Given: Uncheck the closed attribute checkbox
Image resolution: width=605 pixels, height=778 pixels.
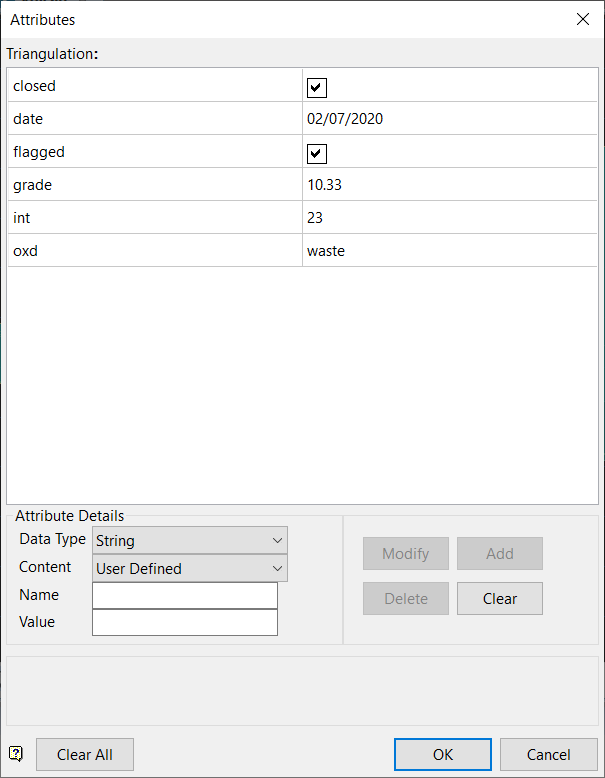Looking at the screenshot, I should pos(317,87).
